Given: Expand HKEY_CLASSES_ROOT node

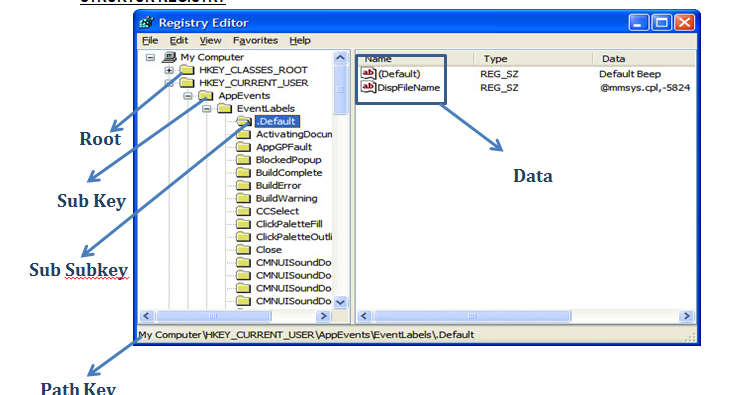Looking at the screenshot, I should point(169,70).
